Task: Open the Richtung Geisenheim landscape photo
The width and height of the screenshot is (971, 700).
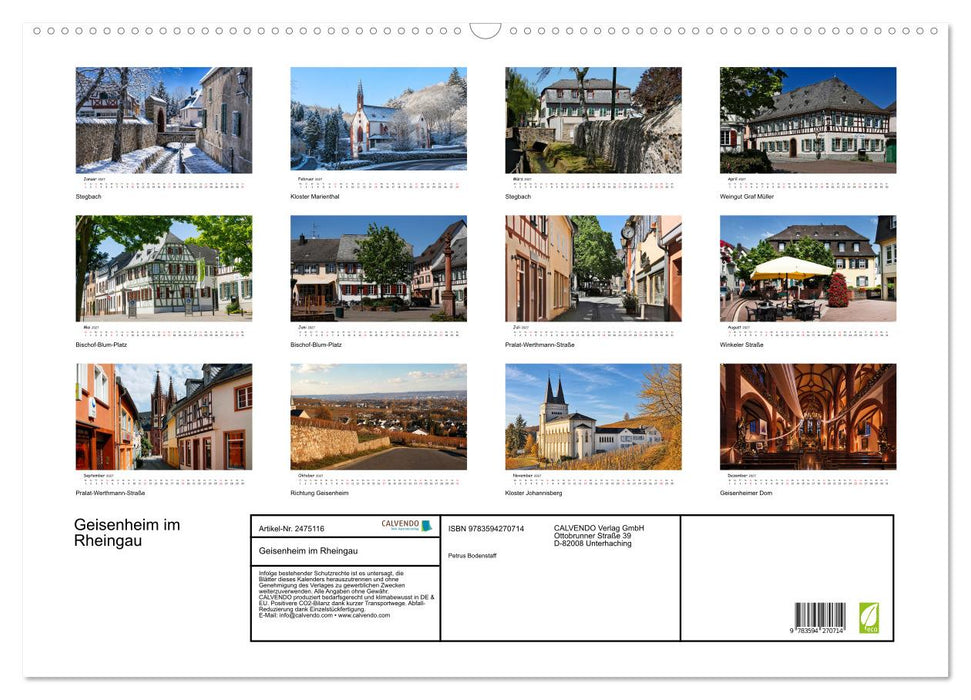Action: (x=378, y=416)
